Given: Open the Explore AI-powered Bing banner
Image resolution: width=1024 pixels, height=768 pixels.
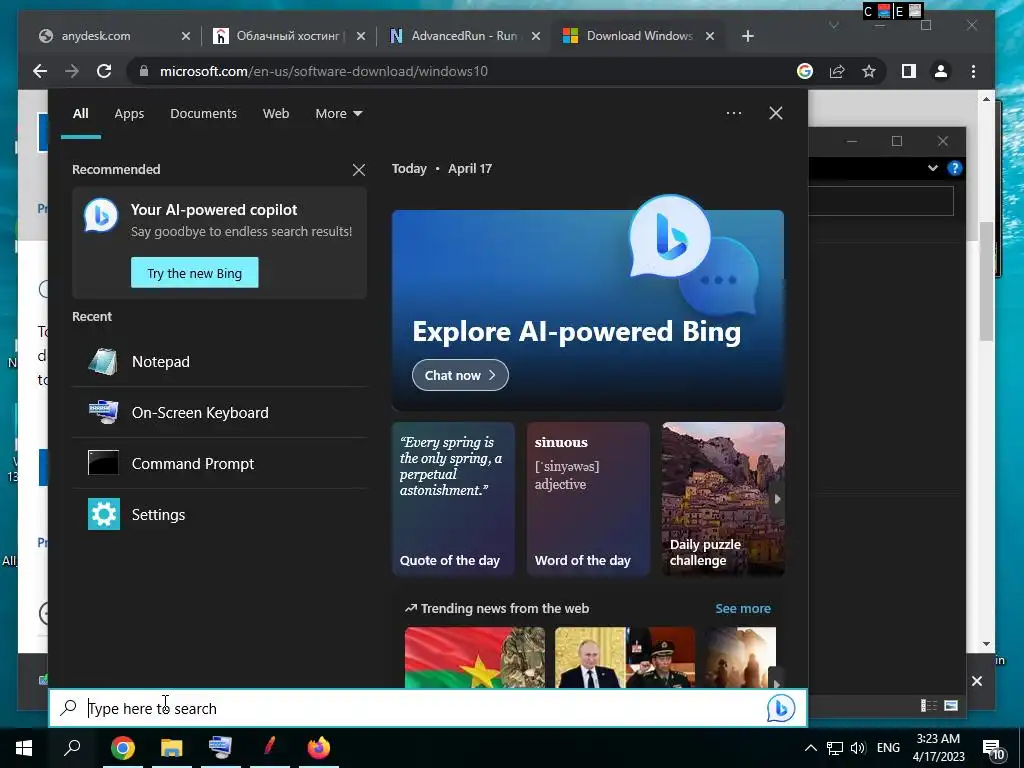Looking at the screenshot, I should point(588,310).
